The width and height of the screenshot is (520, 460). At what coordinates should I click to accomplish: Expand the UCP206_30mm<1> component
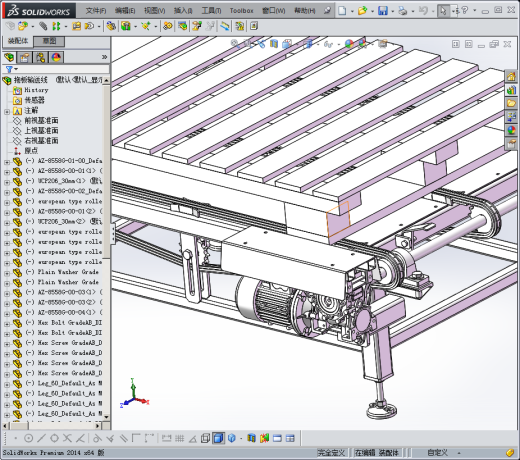coord(7,182)
